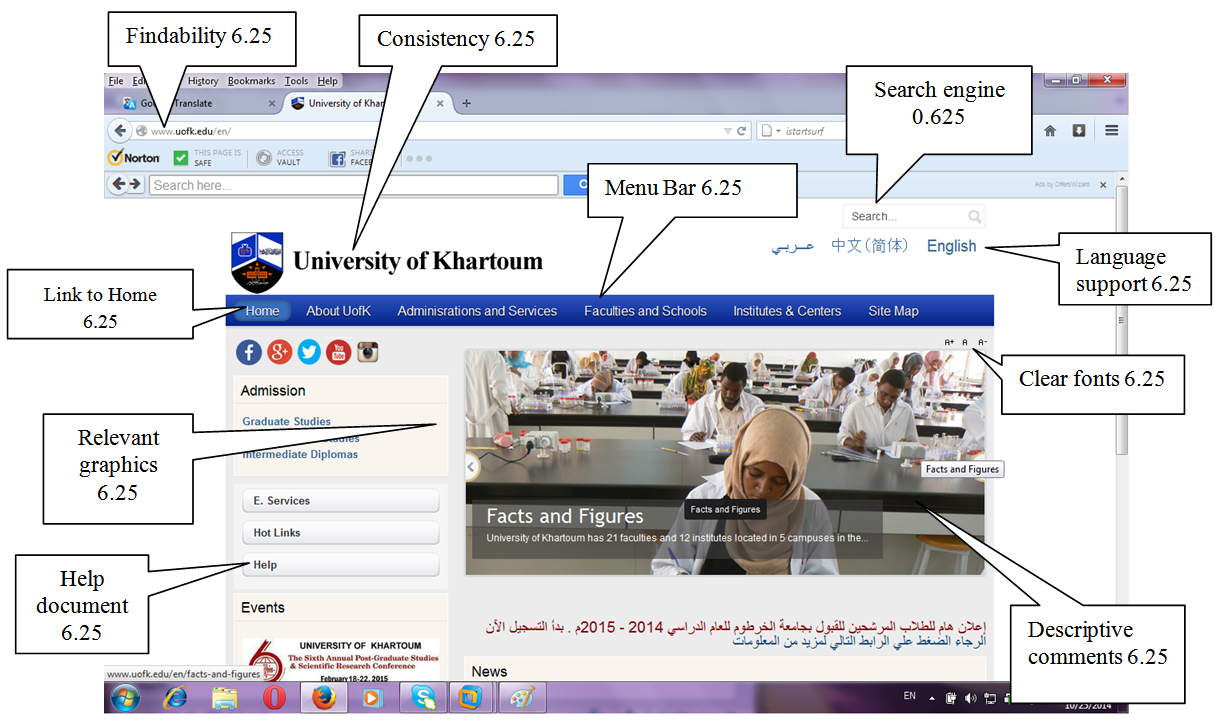Expand the E. Services sidebar section
Image resolution: width=1221 pixels, height=727 pixels.
tap(340, 501)
